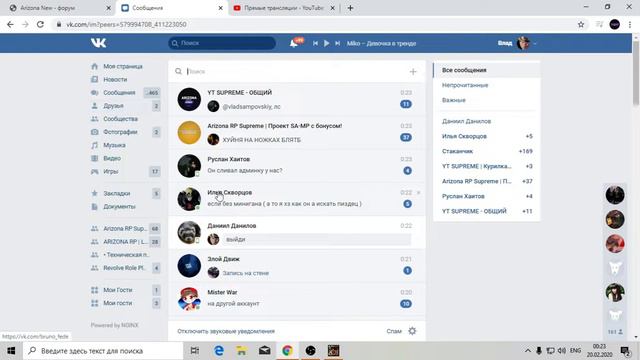Open YT SUPREME | Курилка in right list

point(487,166)
